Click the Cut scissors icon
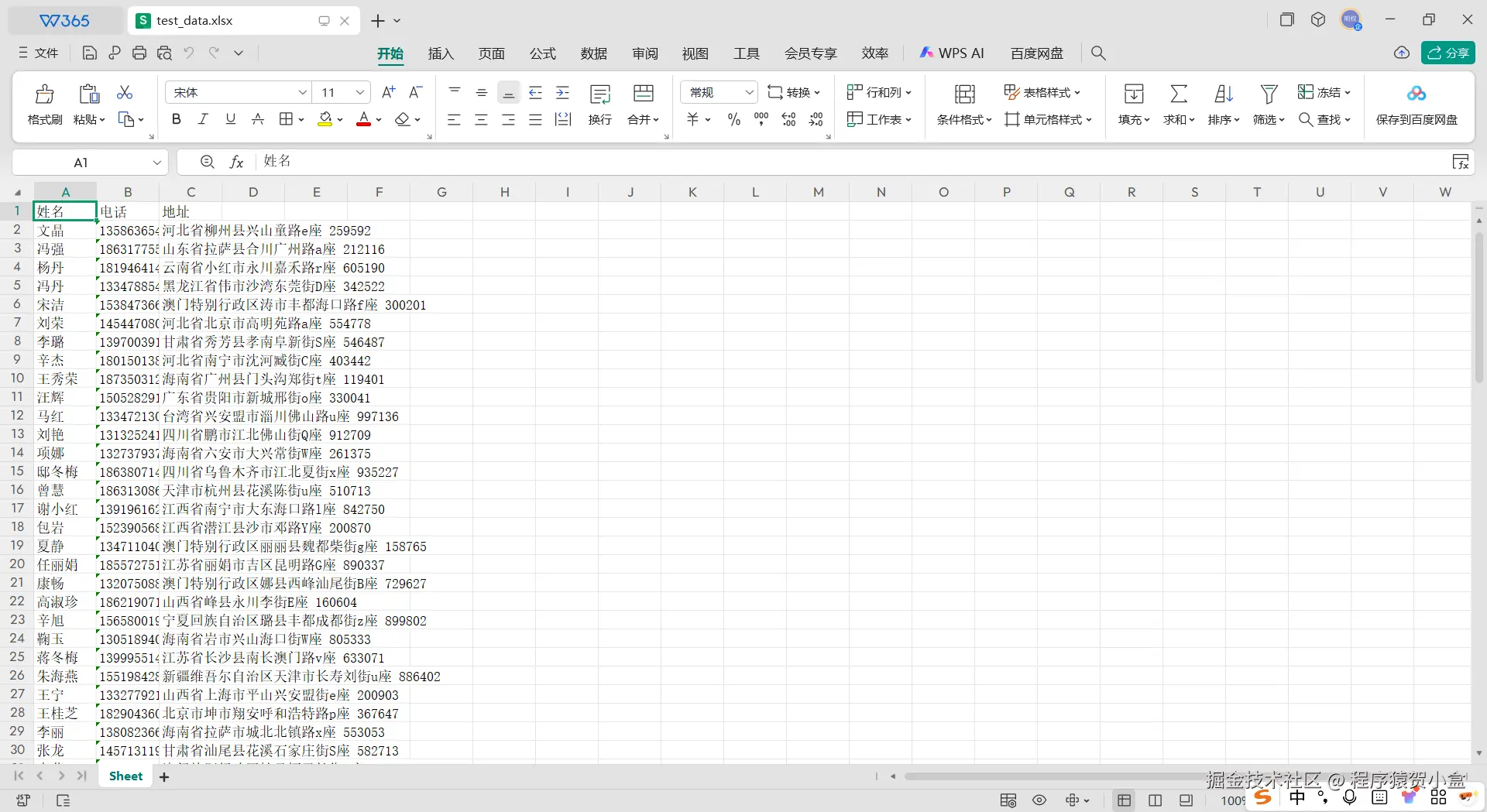 [x=125, y=92]
